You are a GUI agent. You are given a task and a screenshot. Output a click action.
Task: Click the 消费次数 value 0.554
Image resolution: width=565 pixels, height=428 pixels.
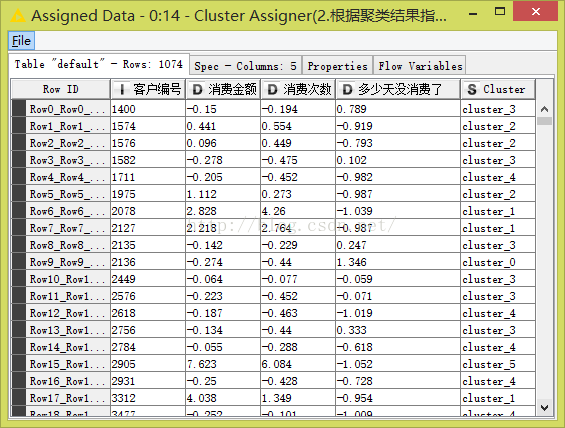click(x=298, y=126)
